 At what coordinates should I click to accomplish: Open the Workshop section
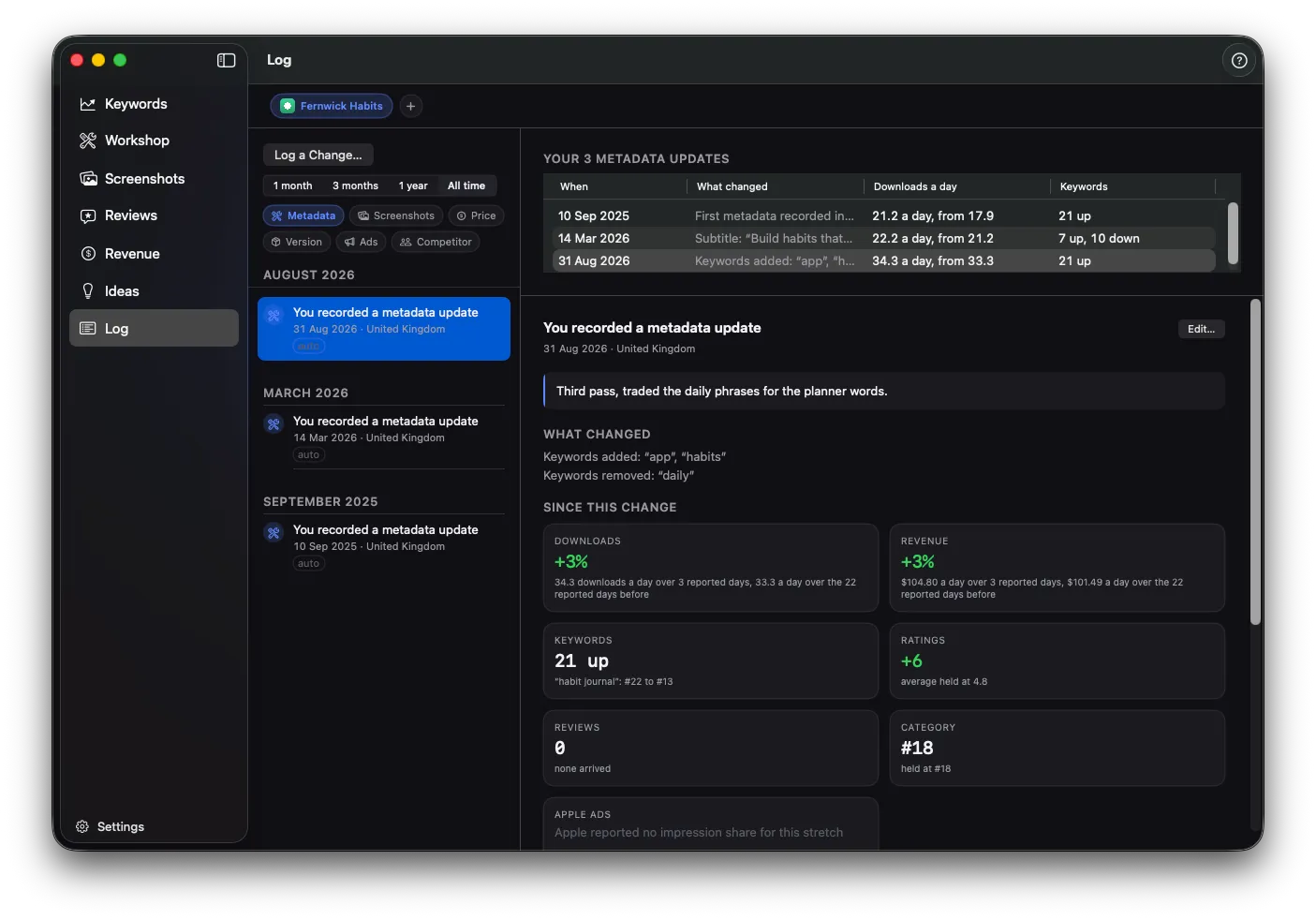coord(154,141)
